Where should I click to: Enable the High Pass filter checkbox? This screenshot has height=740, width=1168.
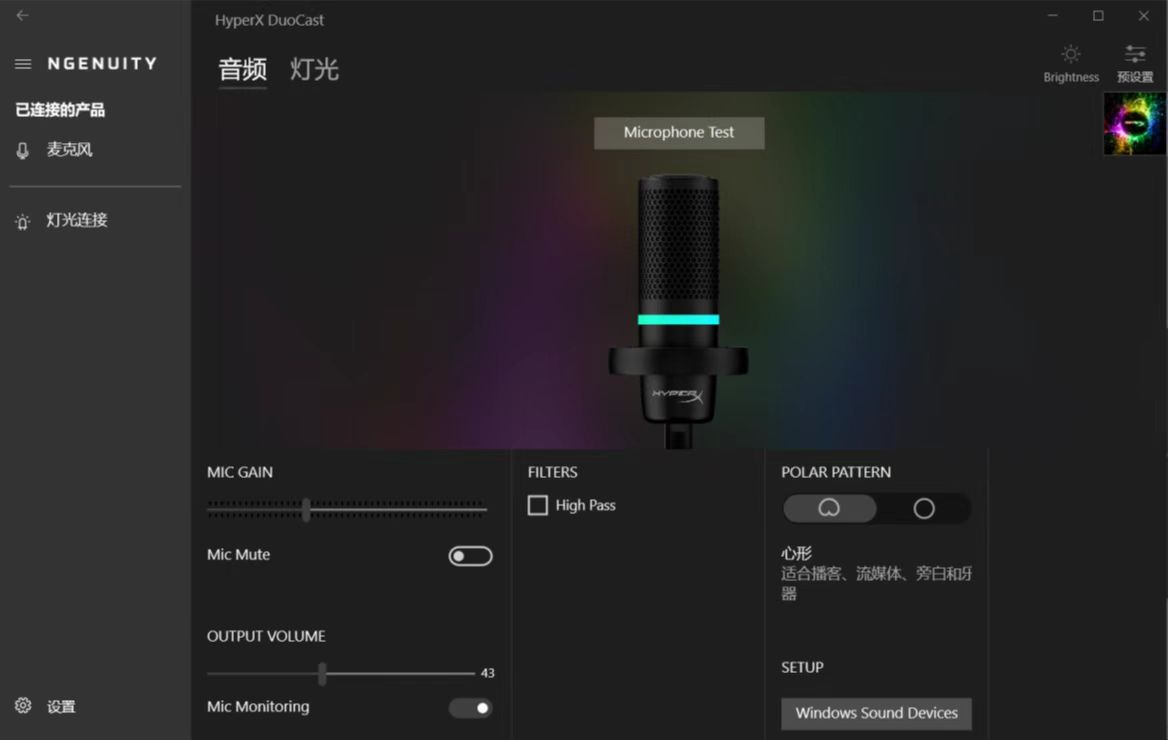pos(537,505)
